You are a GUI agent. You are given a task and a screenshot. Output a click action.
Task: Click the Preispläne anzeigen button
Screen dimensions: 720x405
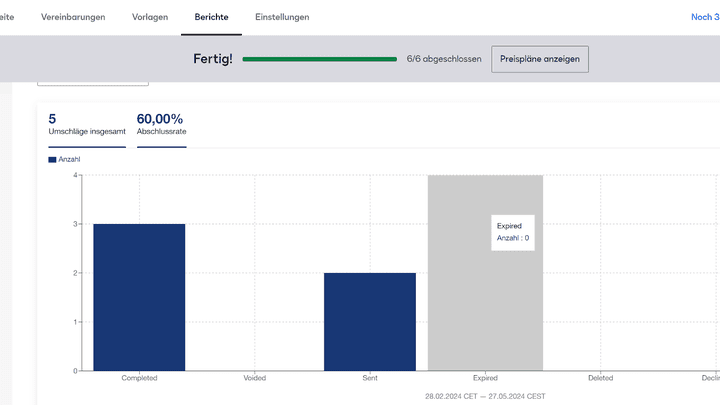pyautogui.click(x=540, y=59)
